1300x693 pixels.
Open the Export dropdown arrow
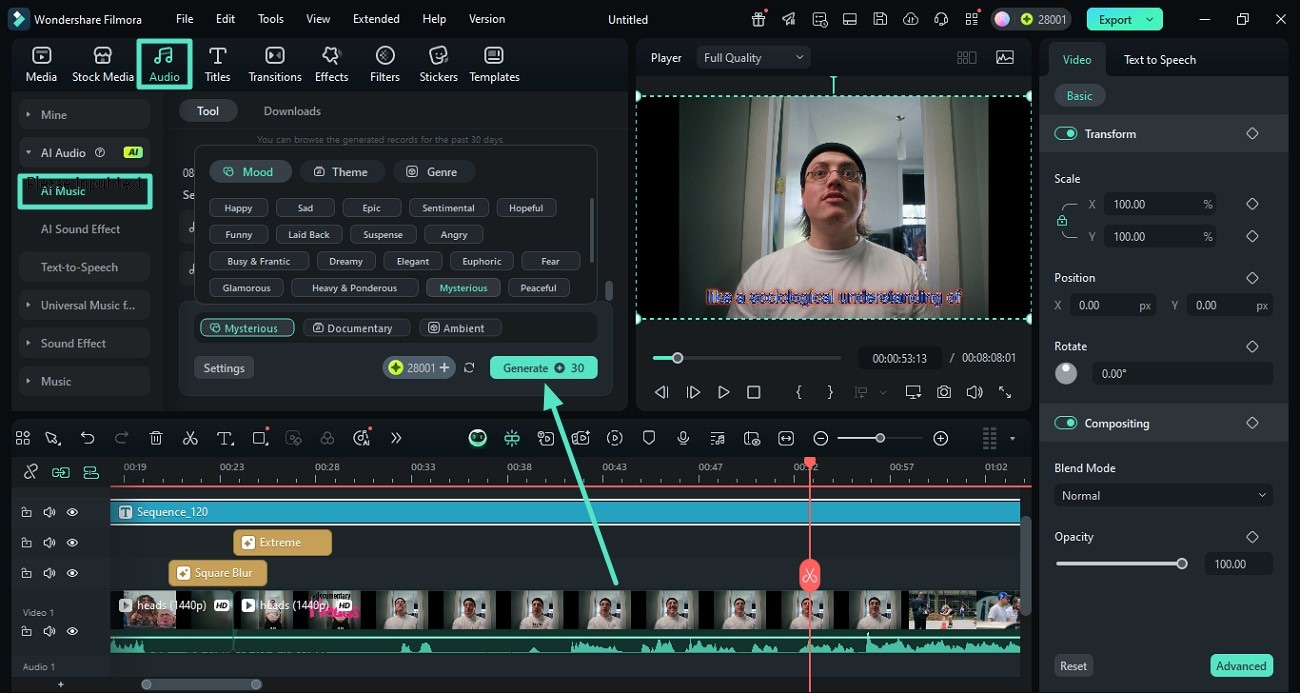tap(1150, 19)
